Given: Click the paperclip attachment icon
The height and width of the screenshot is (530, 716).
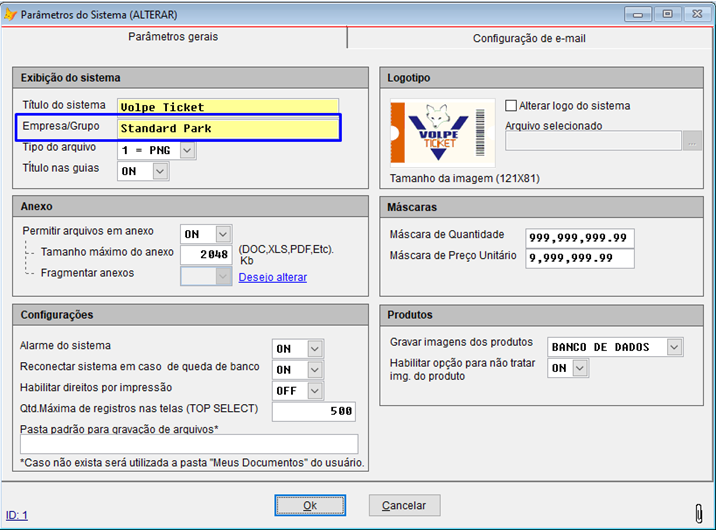Looking at the screenshot, I should [698, 513].
